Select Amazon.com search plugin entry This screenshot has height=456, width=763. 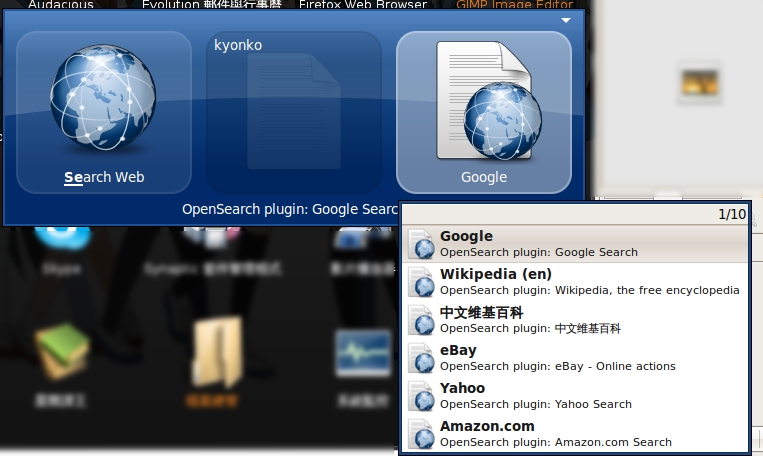pos(574,433)
